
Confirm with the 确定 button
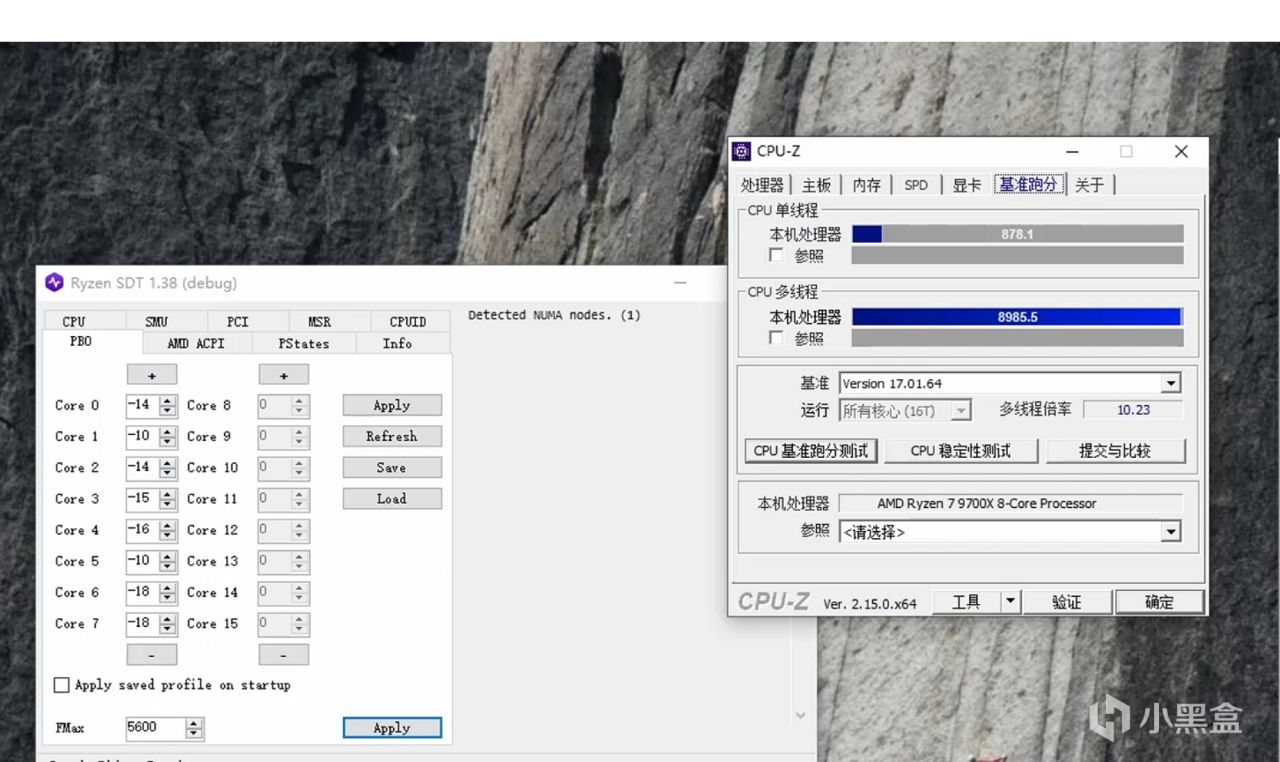(1159, 602)
